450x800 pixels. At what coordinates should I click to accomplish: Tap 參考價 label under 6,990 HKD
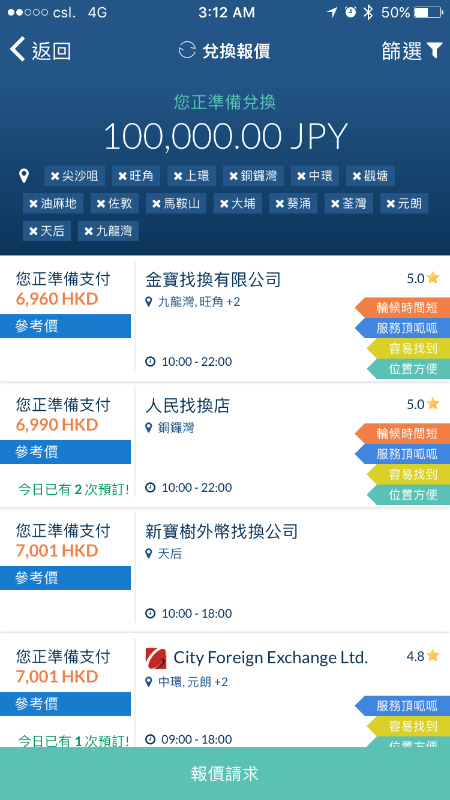[65, 452]
